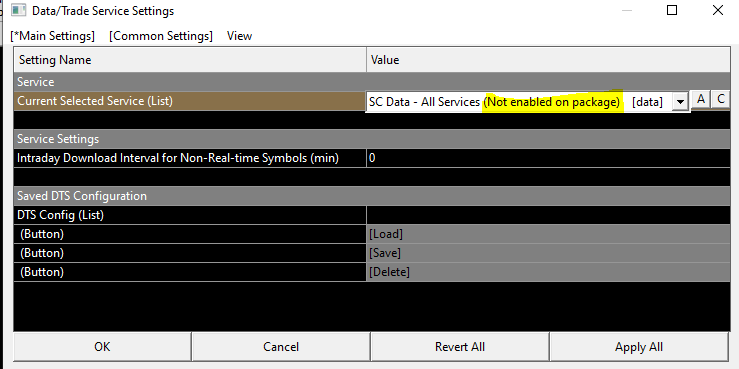Click the A button beside service list
Image resolution: width=739 pixels, height=369 pixels.
click(701, 100)
